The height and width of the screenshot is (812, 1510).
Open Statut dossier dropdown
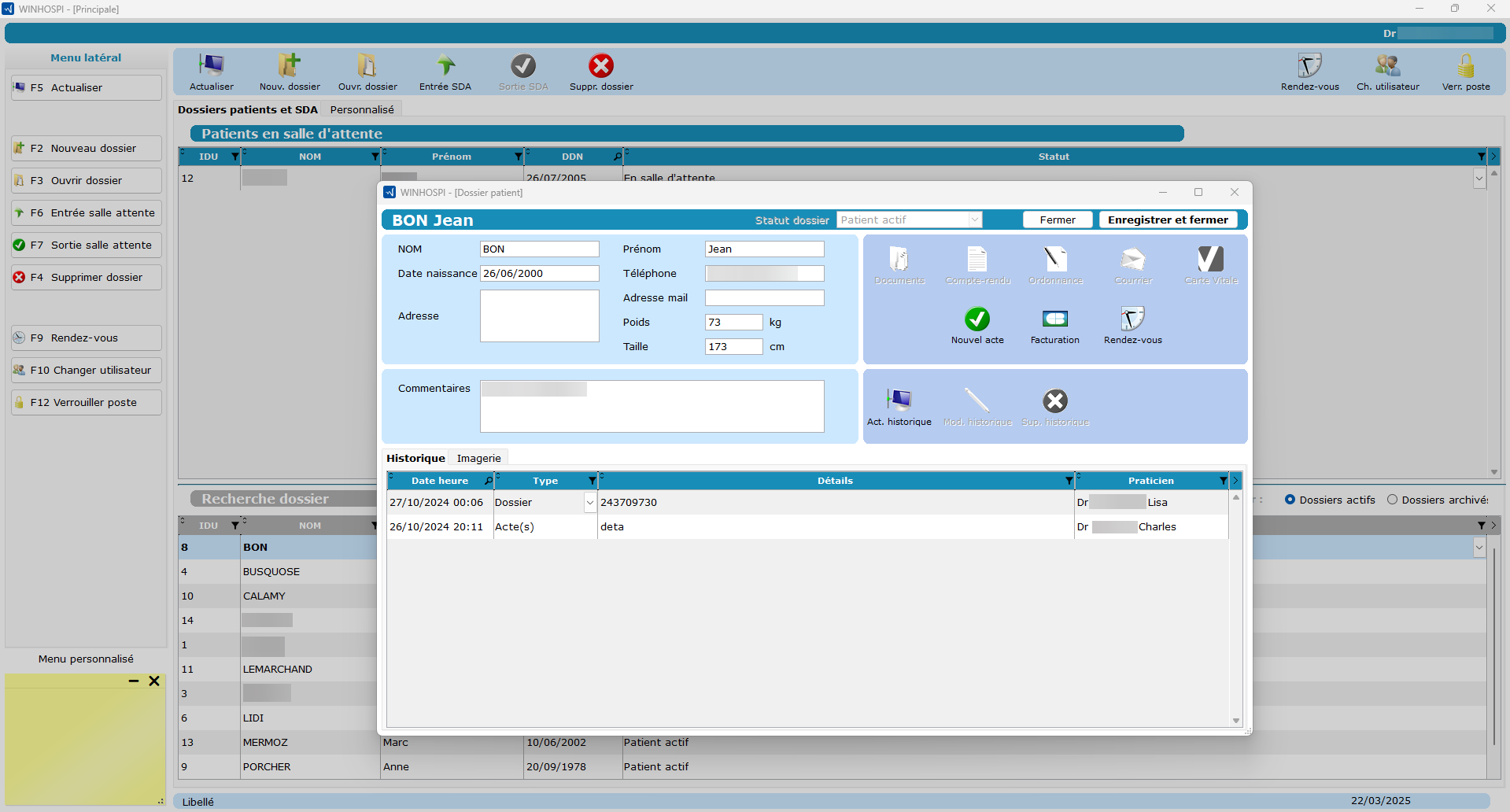tap(975, 220)
